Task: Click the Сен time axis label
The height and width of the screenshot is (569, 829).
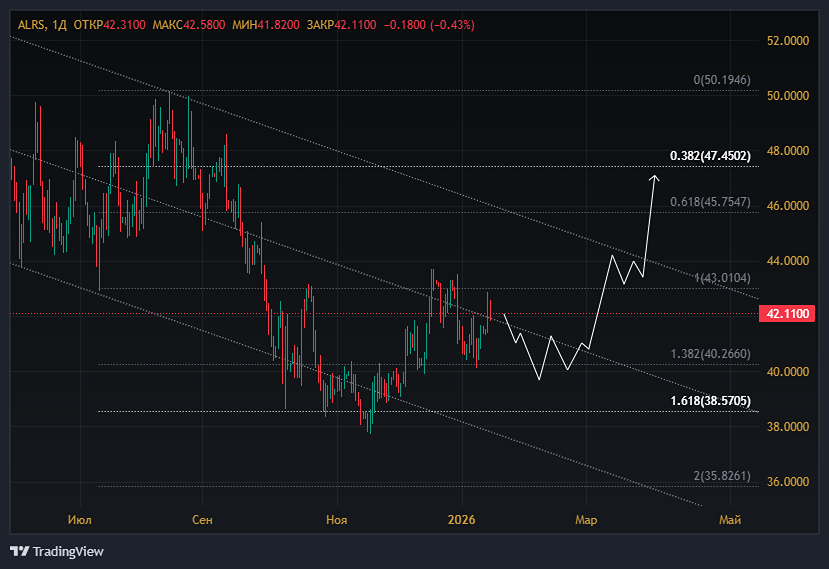Action: pos(202,520)
